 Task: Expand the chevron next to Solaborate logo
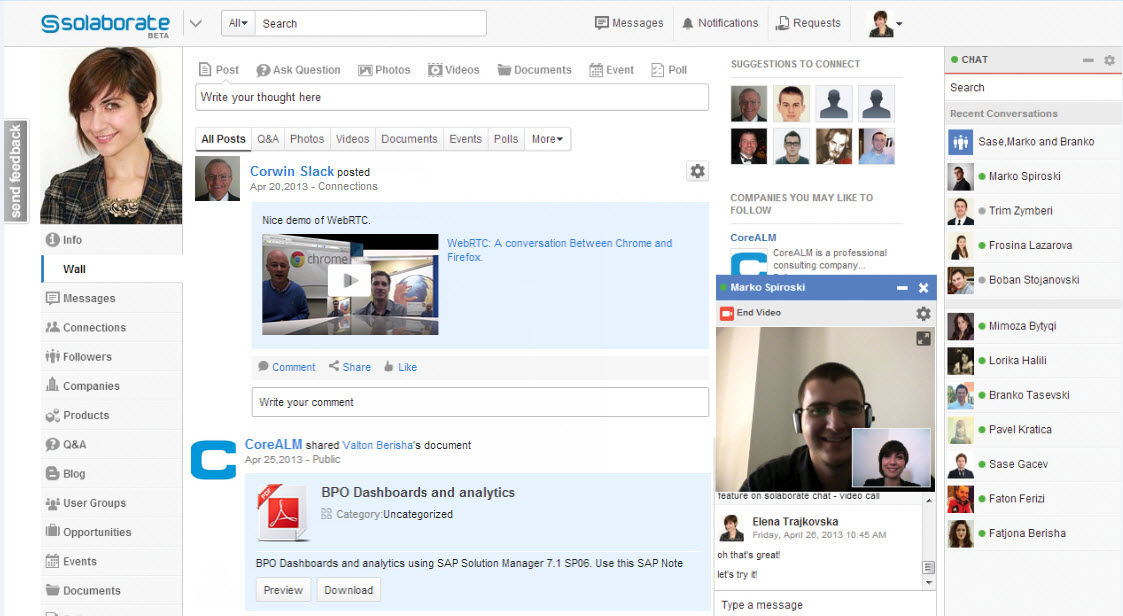(x=196, y=24)
